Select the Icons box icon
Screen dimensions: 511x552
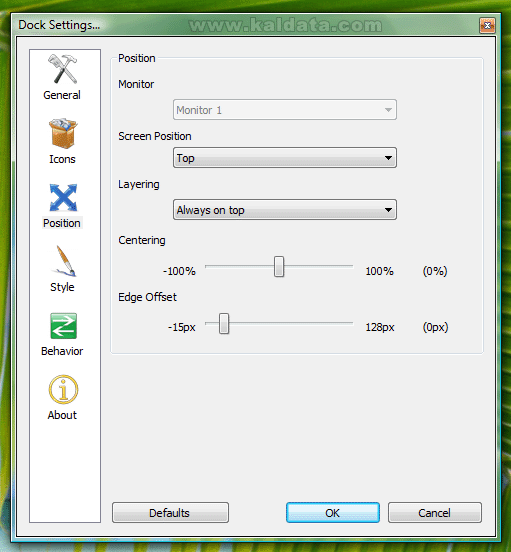coord(63,134)
